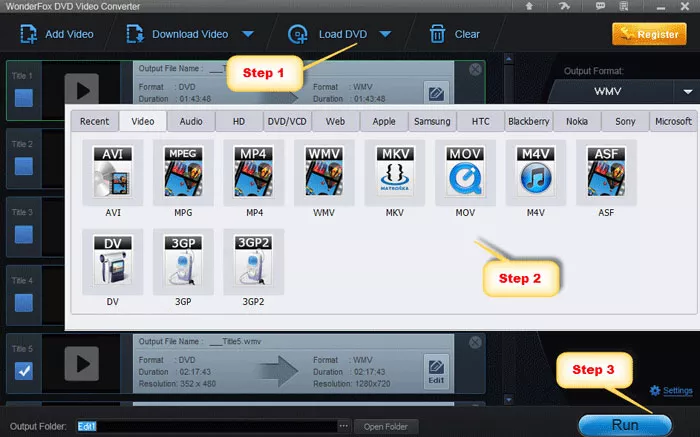Switch to the Audio tab
This screenshot has width=700, height=437.
(x=191, y=121)
